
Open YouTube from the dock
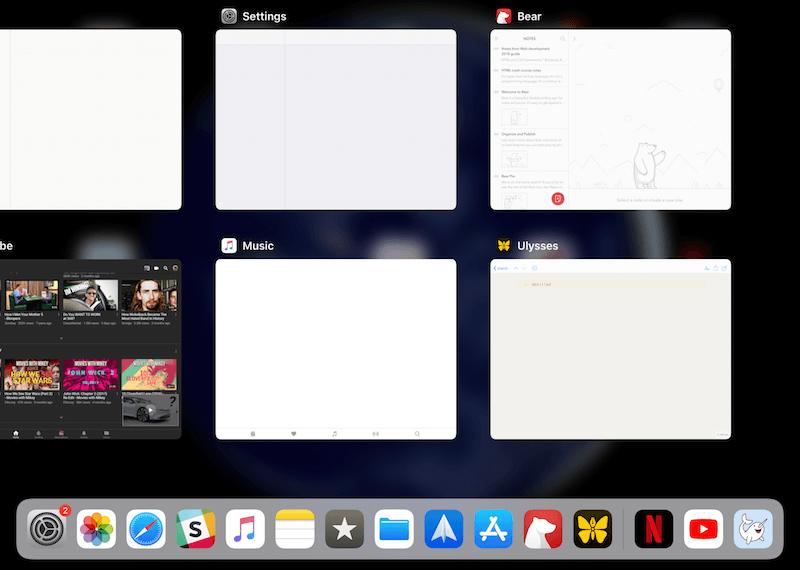pyautogui.click(x=704, y=529)
